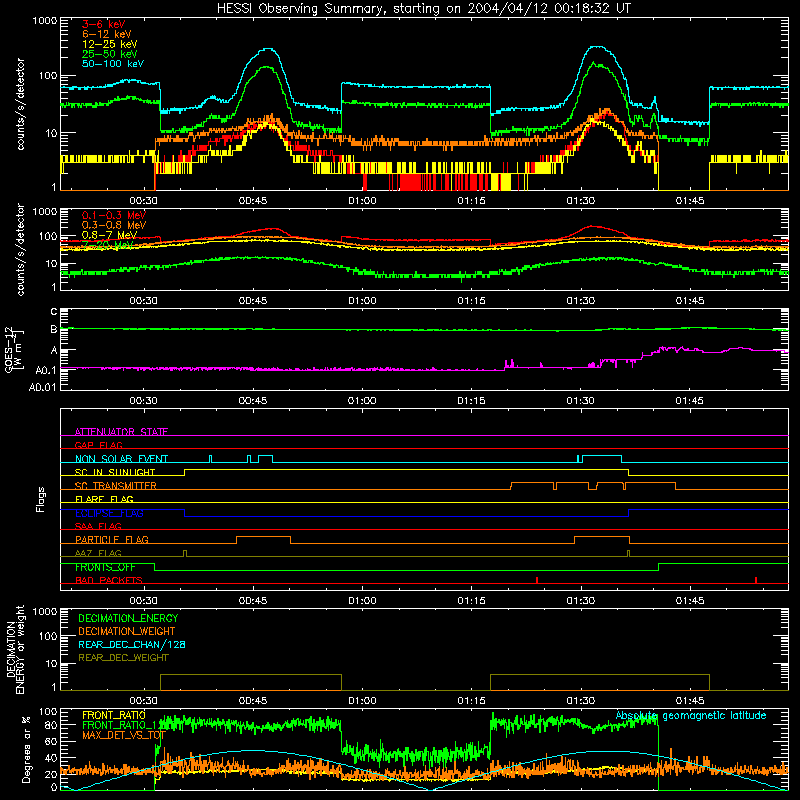Click the Flags panel axis label
800x800 pixels.
point(41,499)
